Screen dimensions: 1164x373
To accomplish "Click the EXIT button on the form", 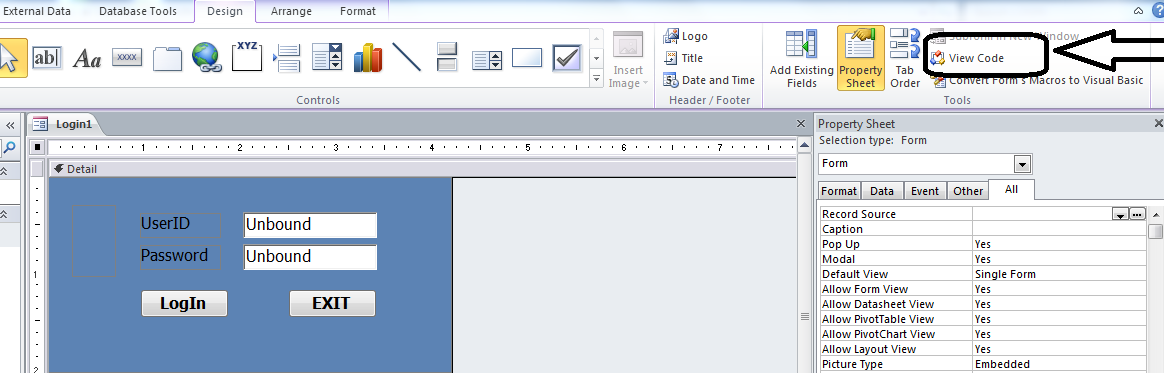I will tap(332, 303).
